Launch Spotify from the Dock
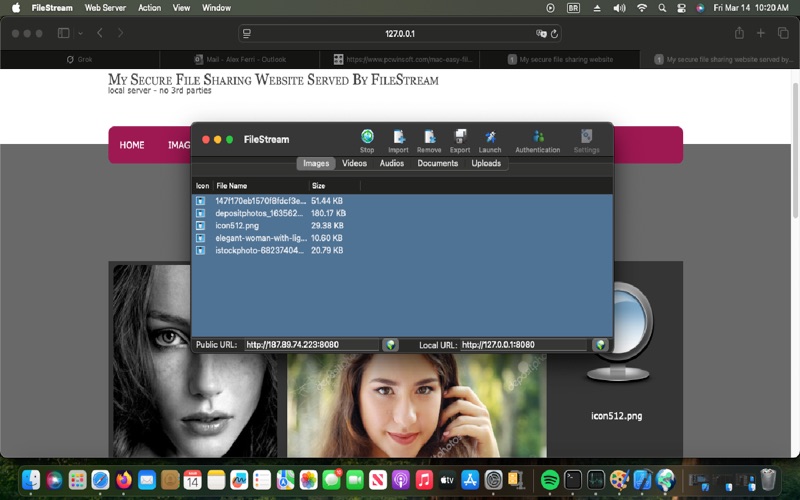The width and height of the screenshot is (800, 500). 549,480
